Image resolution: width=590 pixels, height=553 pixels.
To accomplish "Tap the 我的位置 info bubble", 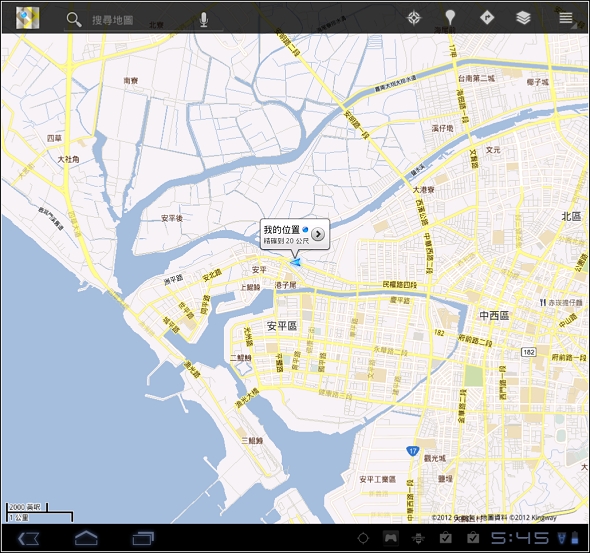I will (295, 234).
